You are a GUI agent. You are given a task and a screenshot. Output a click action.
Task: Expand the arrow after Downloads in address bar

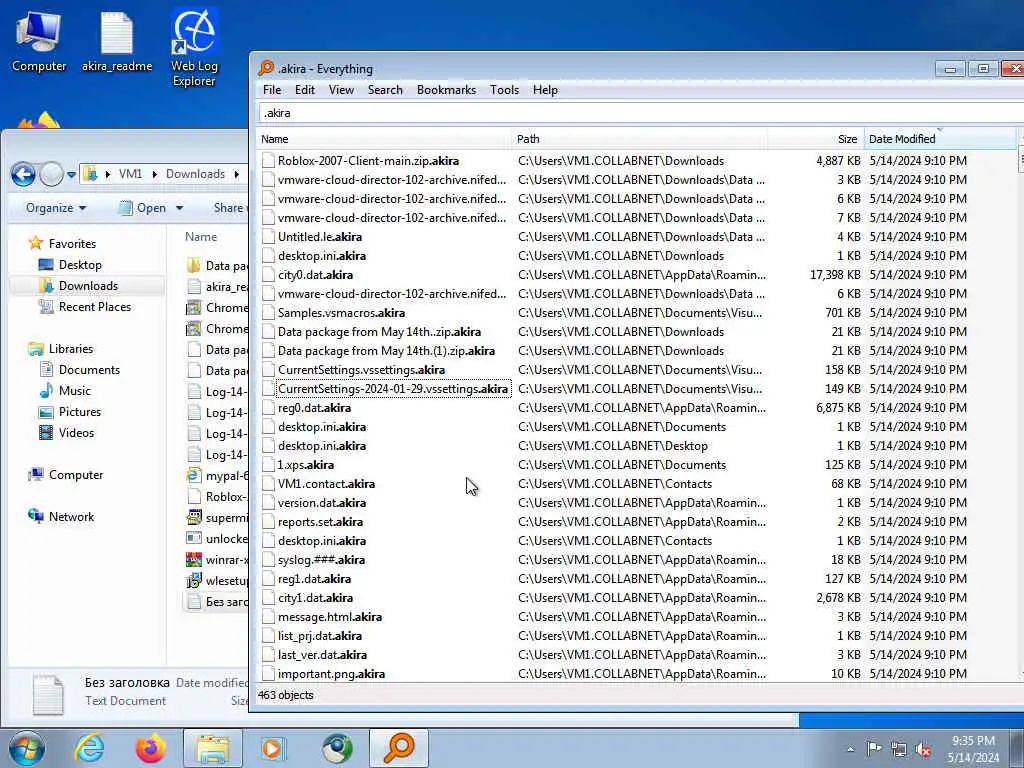point(236,174)
